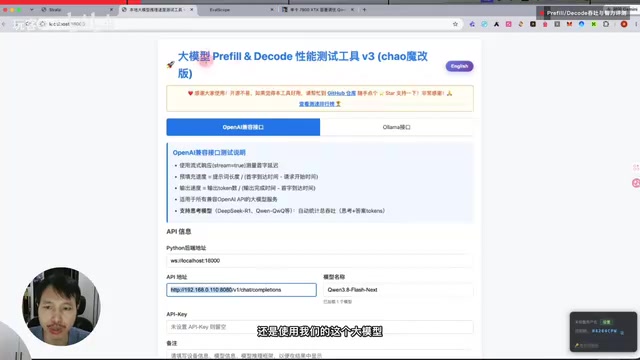Close the active 本地大模型 browser tab
The image size is (640, 360).
(x=191, y=10)
